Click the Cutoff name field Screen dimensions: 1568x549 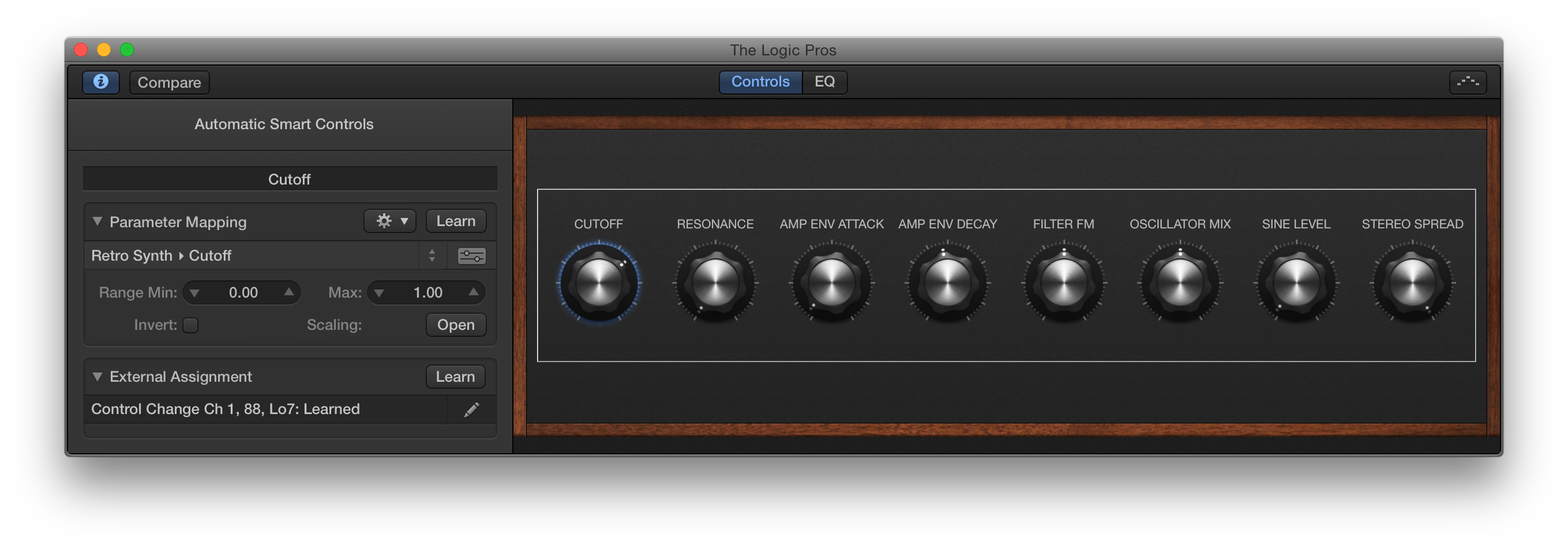(x=290, y=178)
